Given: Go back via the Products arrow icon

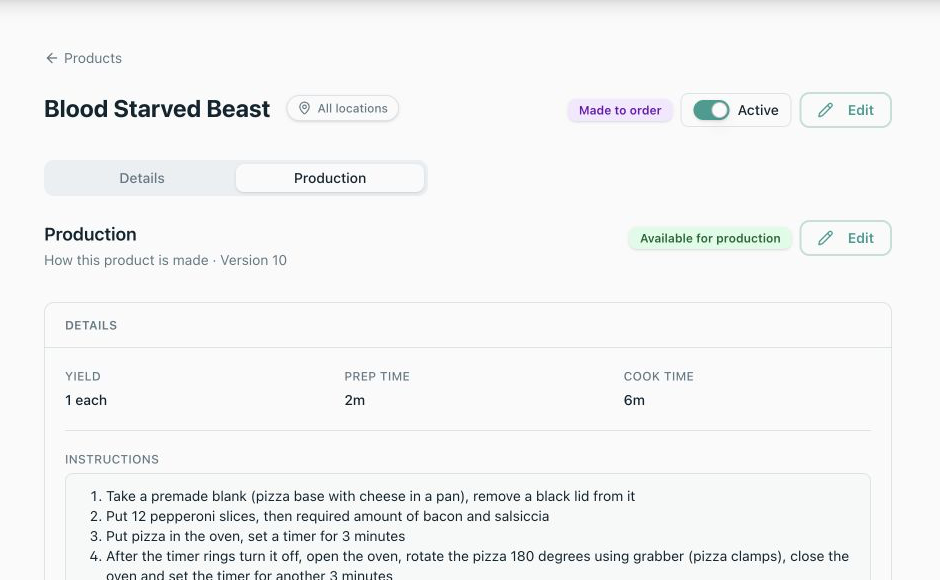Looking at the screenshot, I should [x=52, y=58].
